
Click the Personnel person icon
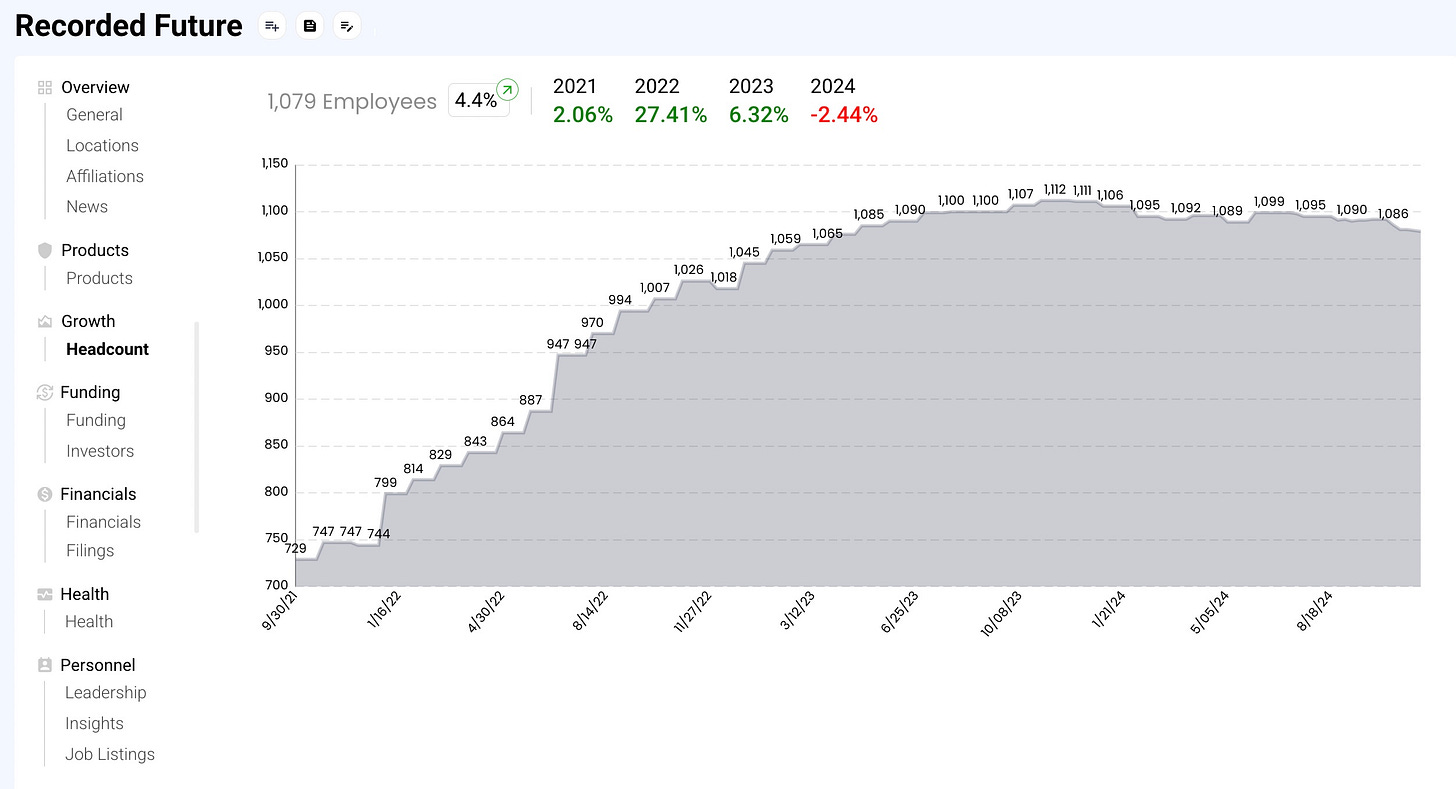44,665
